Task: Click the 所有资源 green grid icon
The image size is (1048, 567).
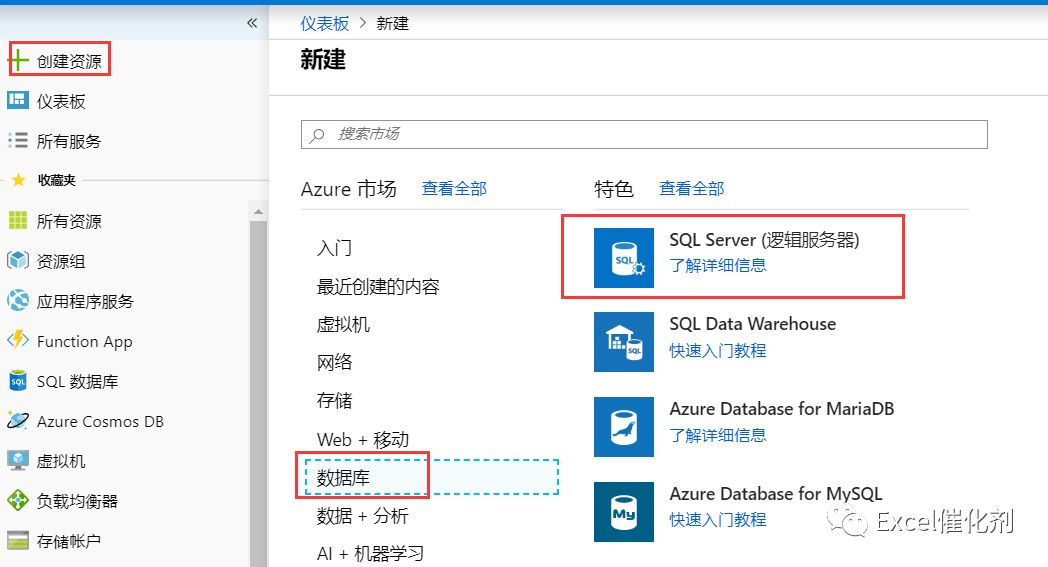Action: (17, 220)
